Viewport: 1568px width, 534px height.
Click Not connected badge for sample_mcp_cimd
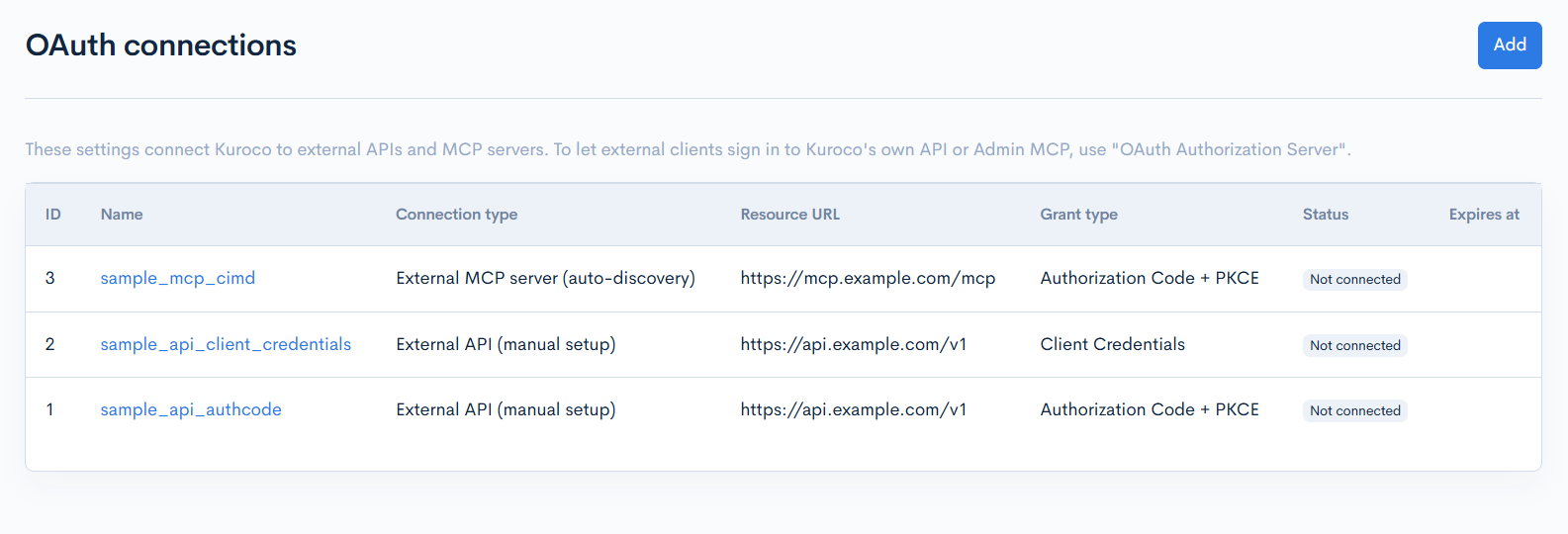tap(1355, 280)
